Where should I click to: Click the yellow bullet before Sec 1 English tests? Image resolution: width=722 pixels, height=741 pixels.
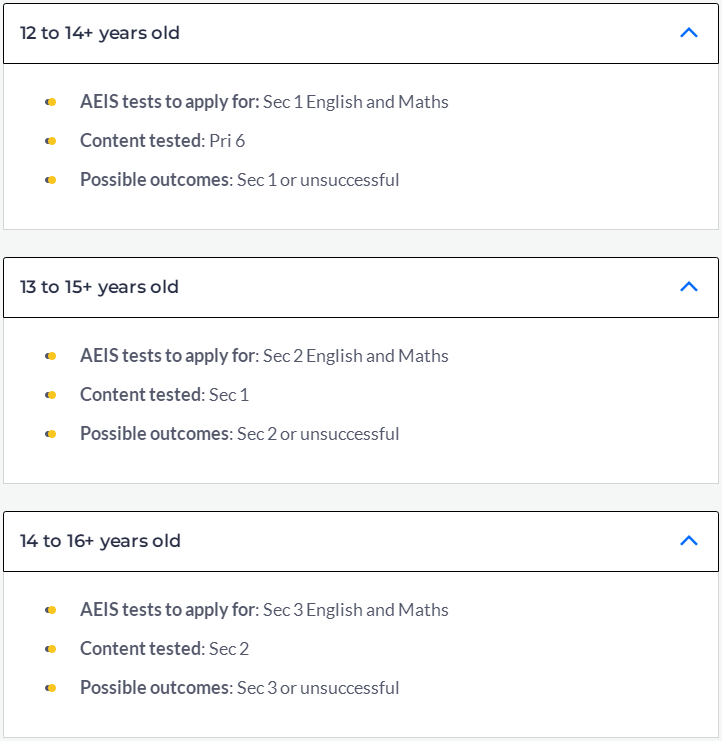click(x=51, y=102)
